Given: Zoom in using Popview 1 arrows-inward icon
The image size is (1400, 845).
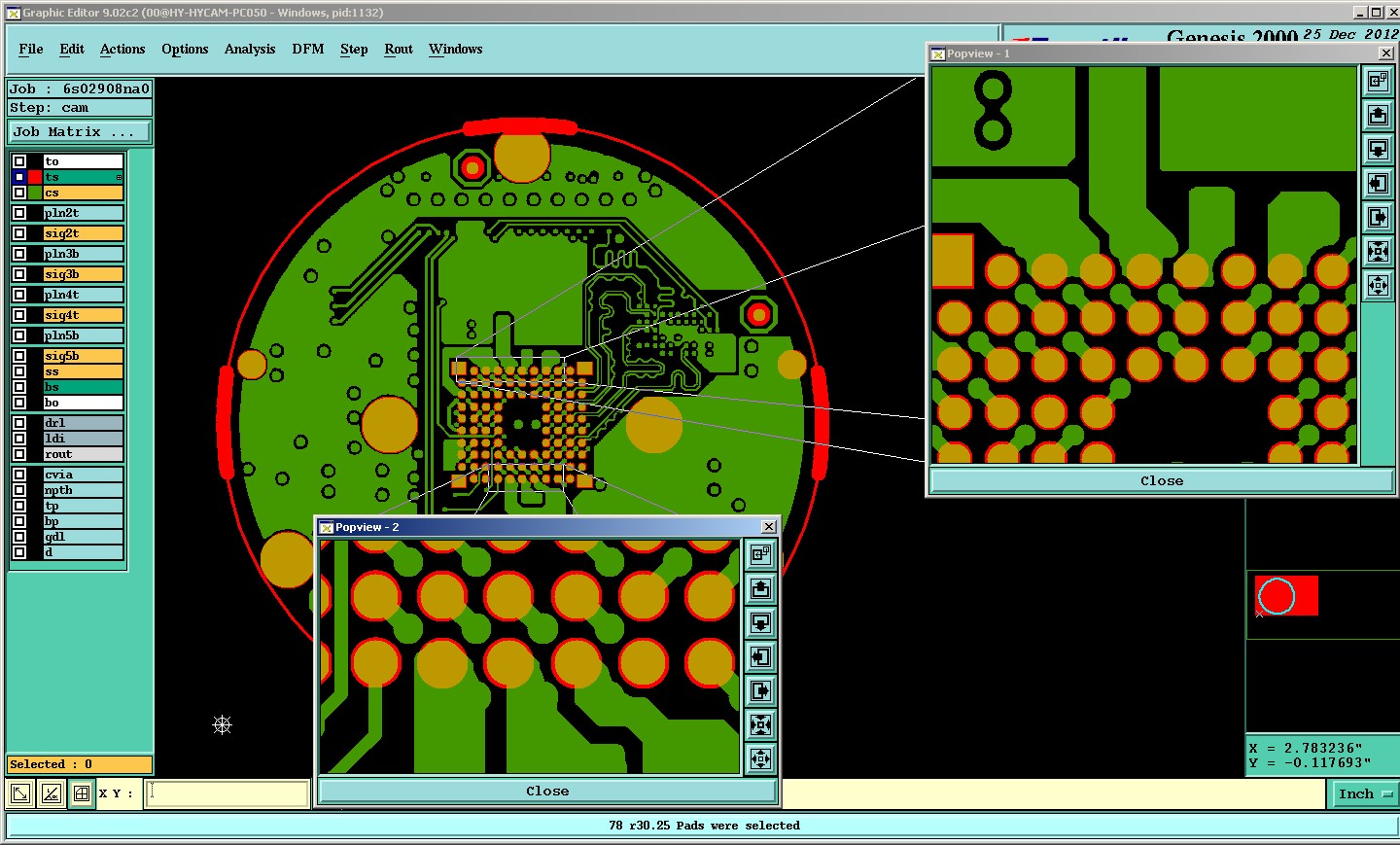Looking at the screenshot, I should click(x=1378, y=252).
